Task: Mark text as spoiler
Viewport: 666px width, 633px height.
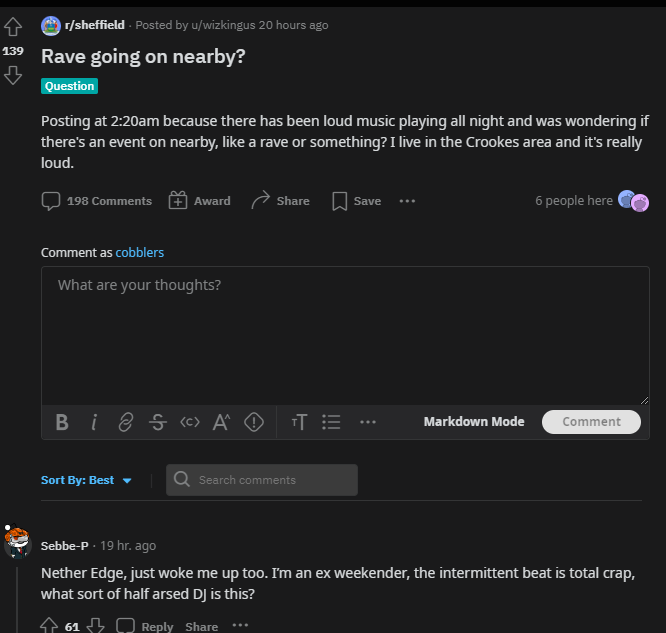Action: [254, 422]
